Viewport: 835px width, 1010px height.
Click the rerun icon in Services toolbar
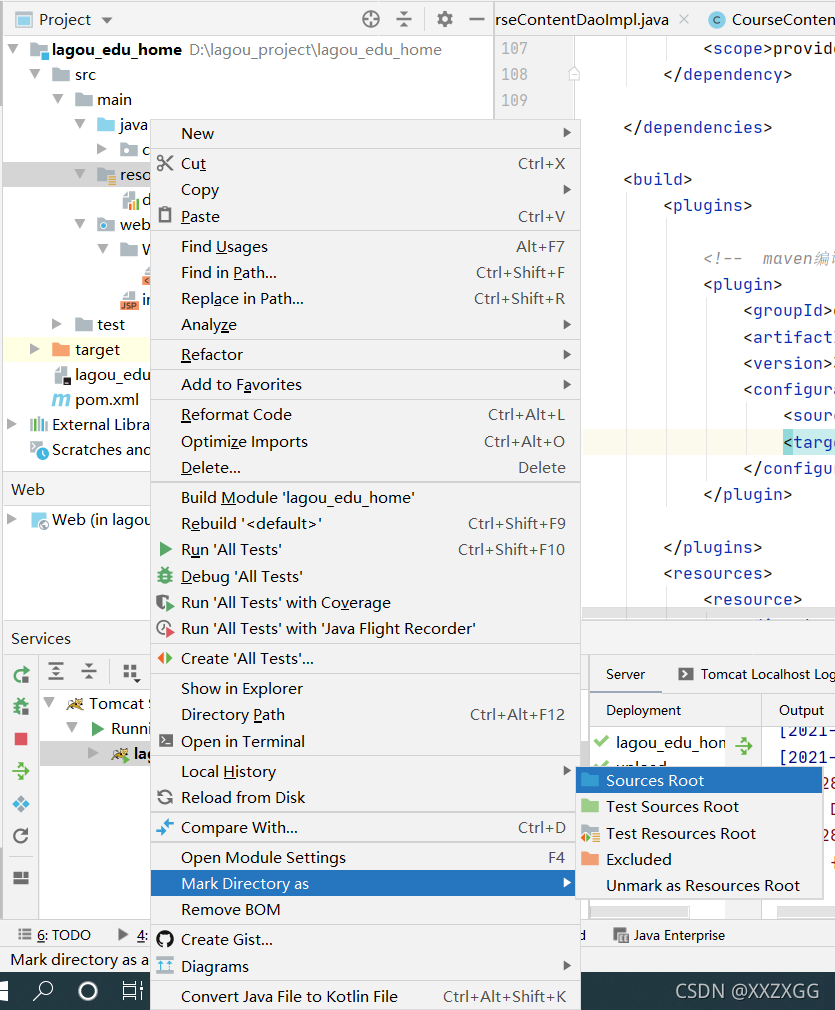[21, 674]
